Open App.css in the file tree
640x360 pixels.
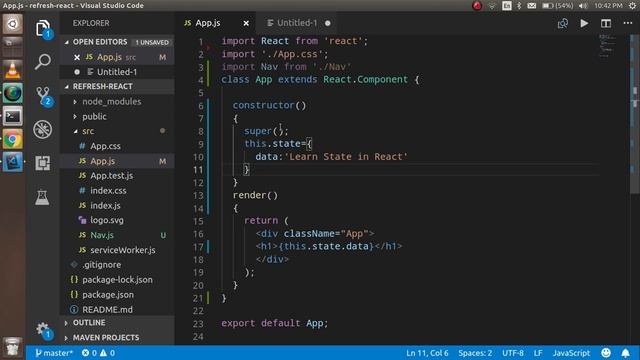click(x=117, y=146)
